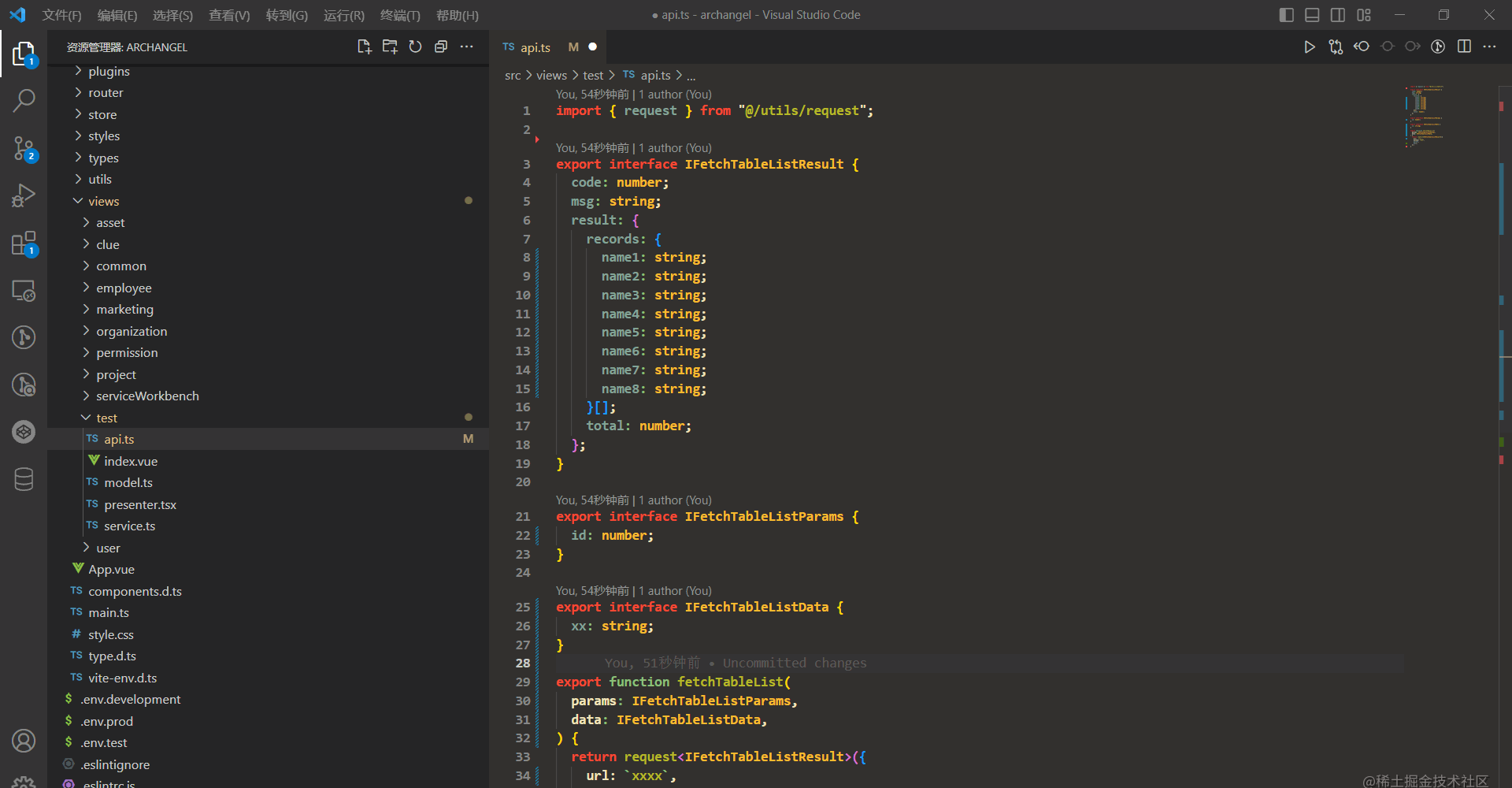Open the 查看(V) menu
The width and height of the screenshot is (1512, 788).
229,15
